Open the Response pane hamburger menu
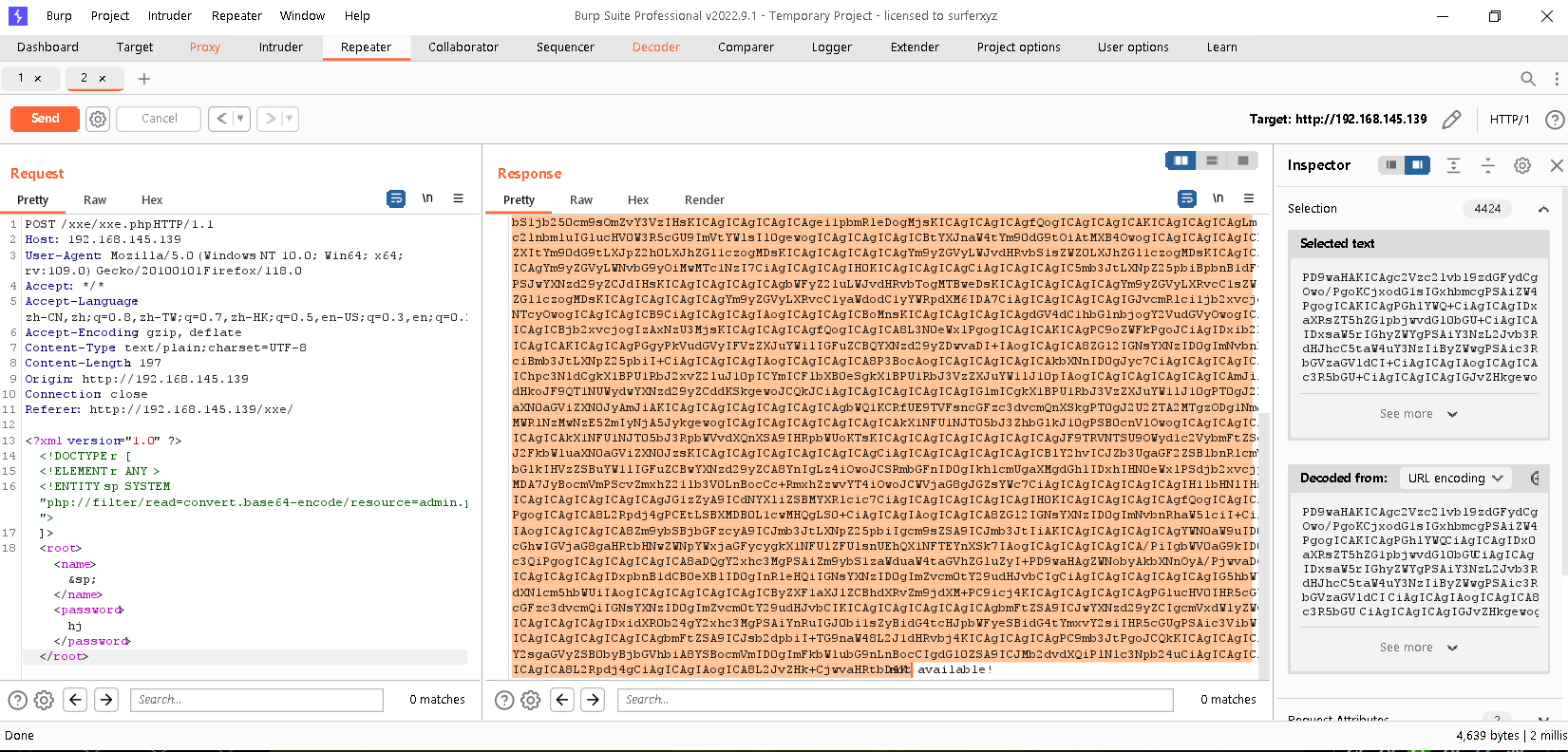 (x=1249, y=198)
